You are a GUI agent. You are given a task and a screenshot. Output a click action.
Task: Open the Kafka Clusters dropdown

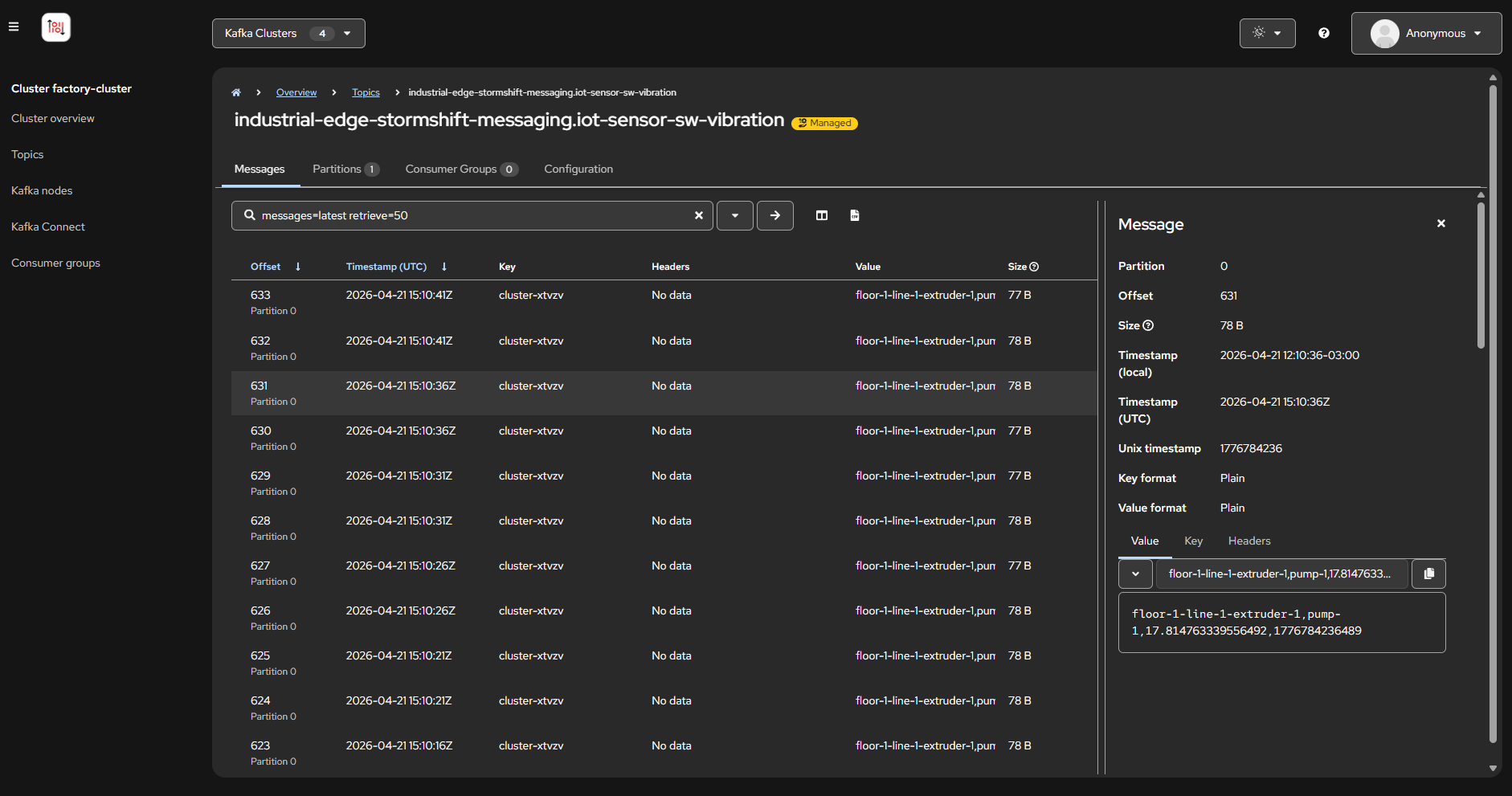288,33
